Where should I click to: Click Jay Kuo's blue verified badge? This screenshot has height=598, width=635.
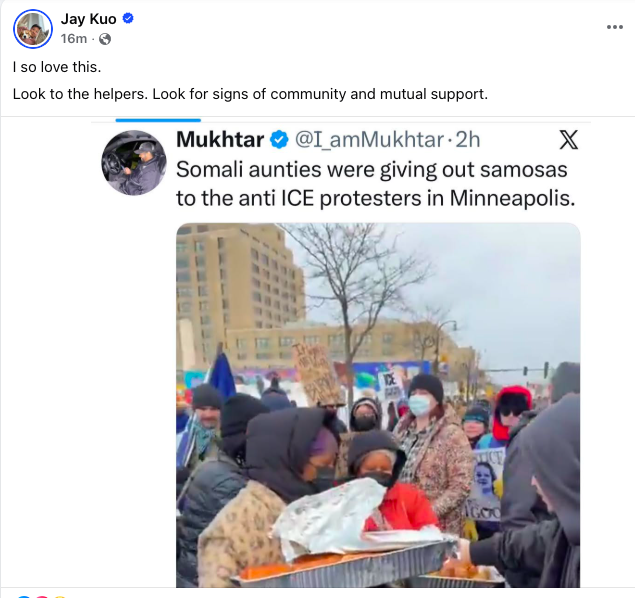[128, 18]
